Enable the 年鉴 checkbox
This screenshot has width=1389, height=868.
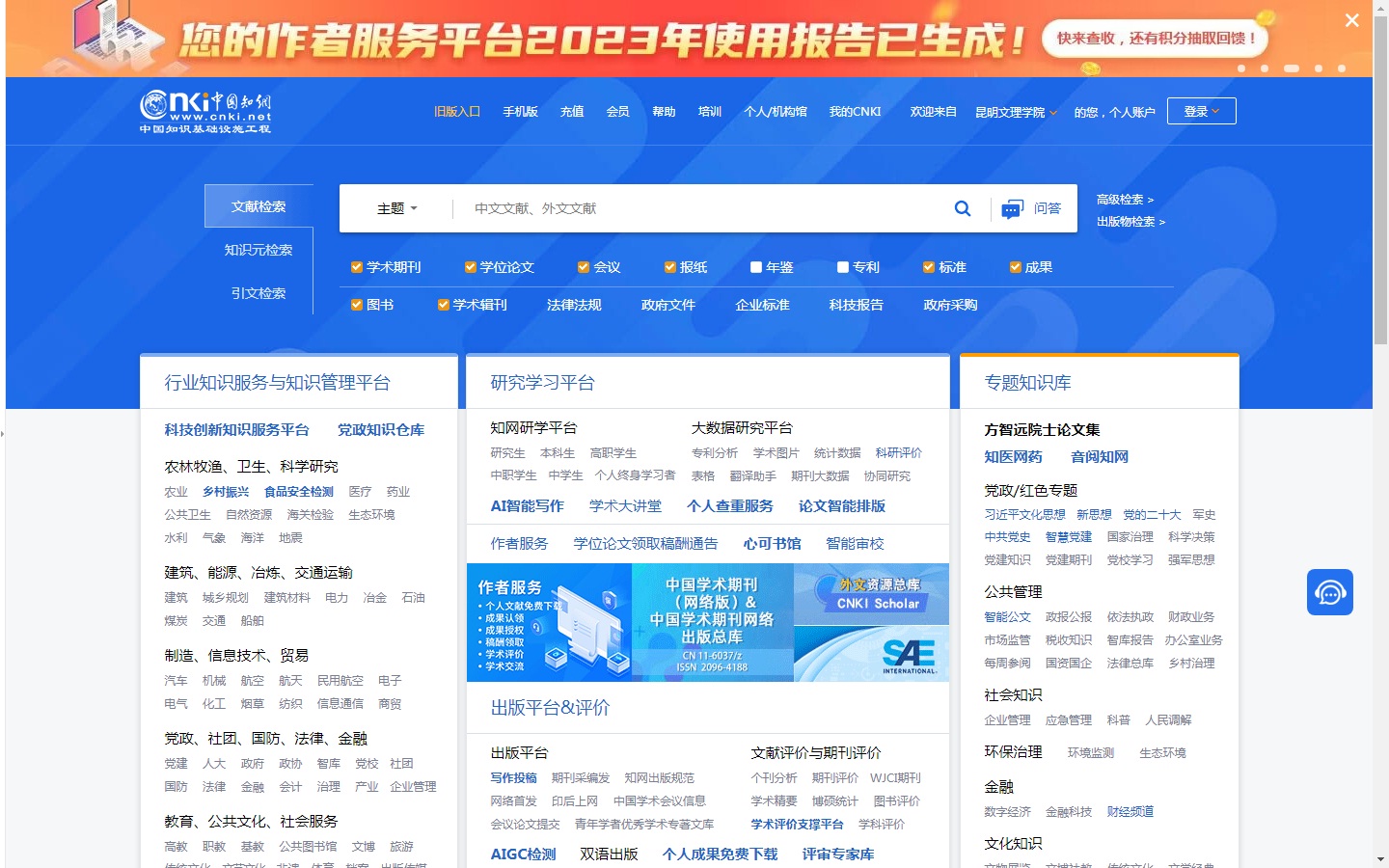(x=756, y=267)
